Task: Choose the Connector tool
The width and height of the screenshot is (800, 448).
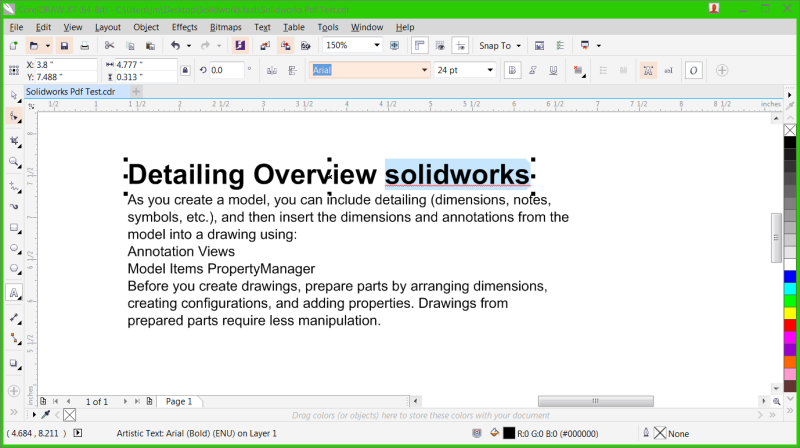Action: click(x=14, y=338)
